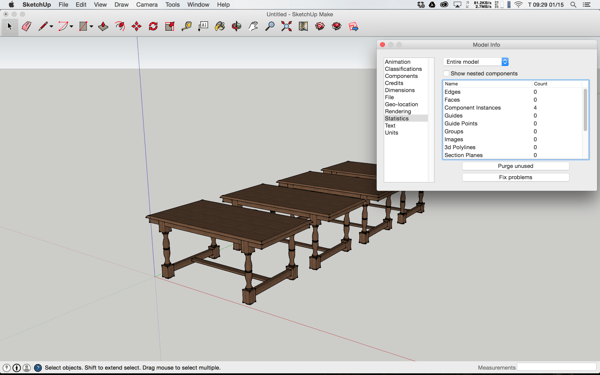Open the Apple menu
600x375 pixels.
pyautogui.click(x=11, y=5)
